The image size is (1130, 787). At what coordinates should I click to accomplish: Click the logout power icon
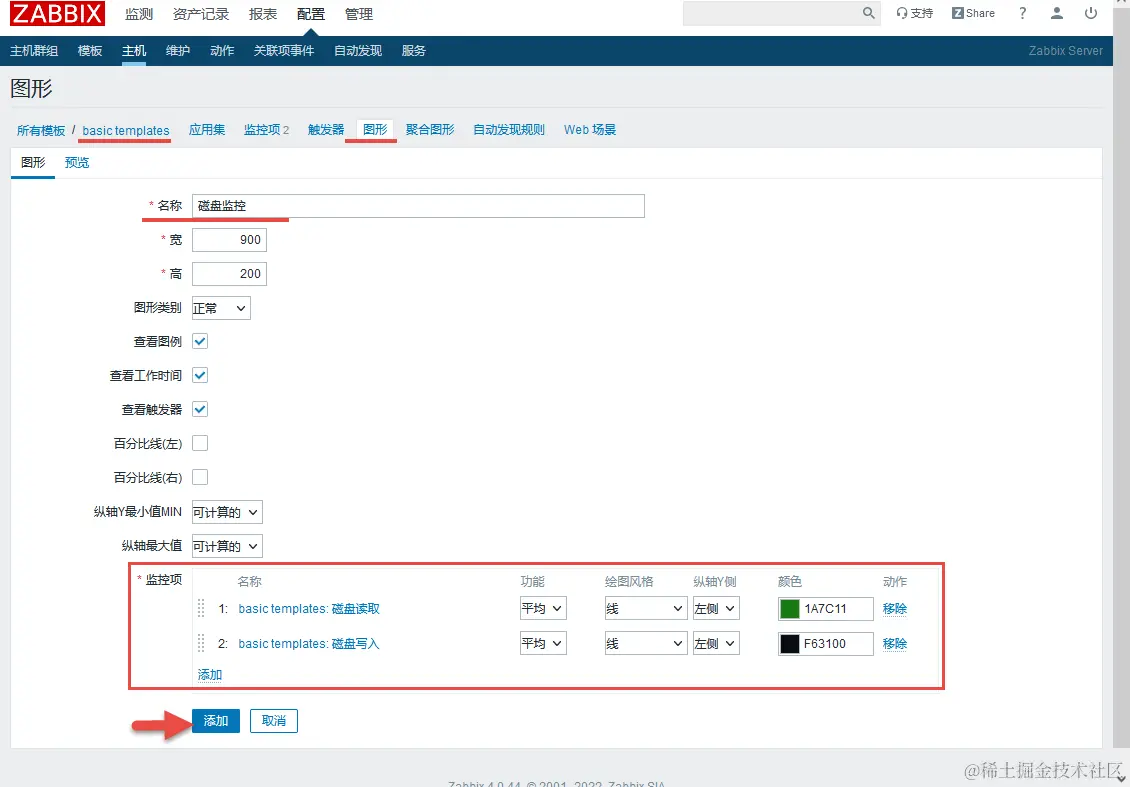point(1090,13)
